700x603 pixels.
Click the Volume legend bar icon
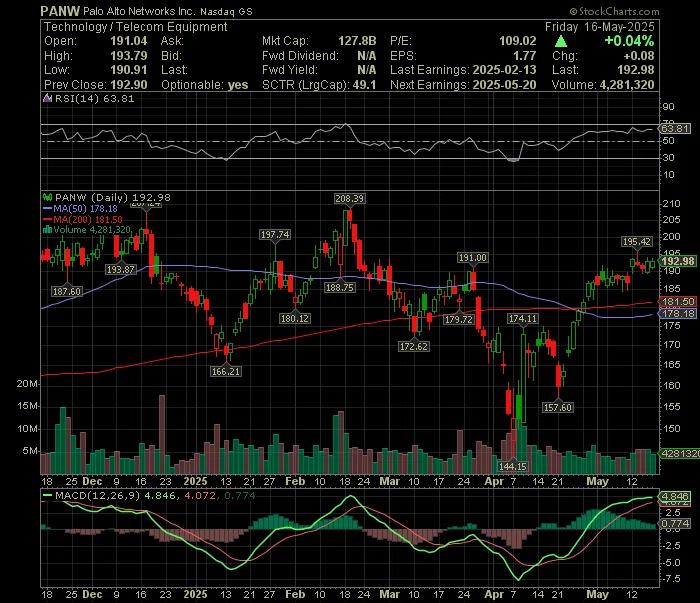(47, 230)
